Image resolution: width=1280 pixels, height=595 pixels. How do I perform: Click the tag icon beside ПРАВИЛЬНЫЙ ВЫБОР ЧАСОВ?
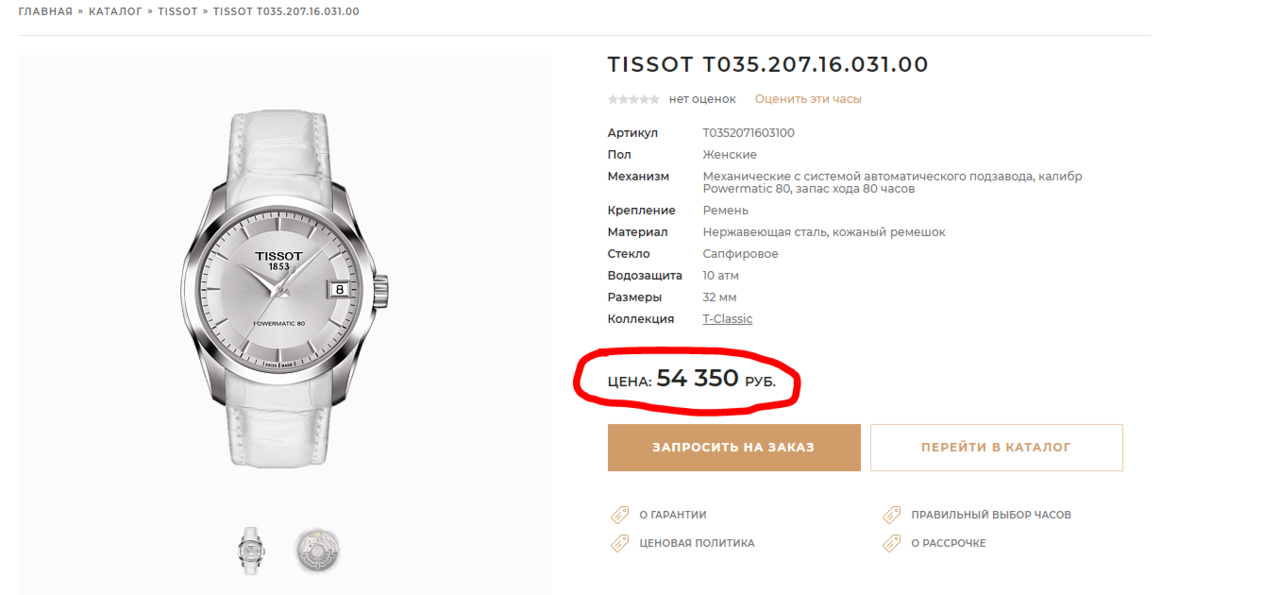tap(892, 515)
